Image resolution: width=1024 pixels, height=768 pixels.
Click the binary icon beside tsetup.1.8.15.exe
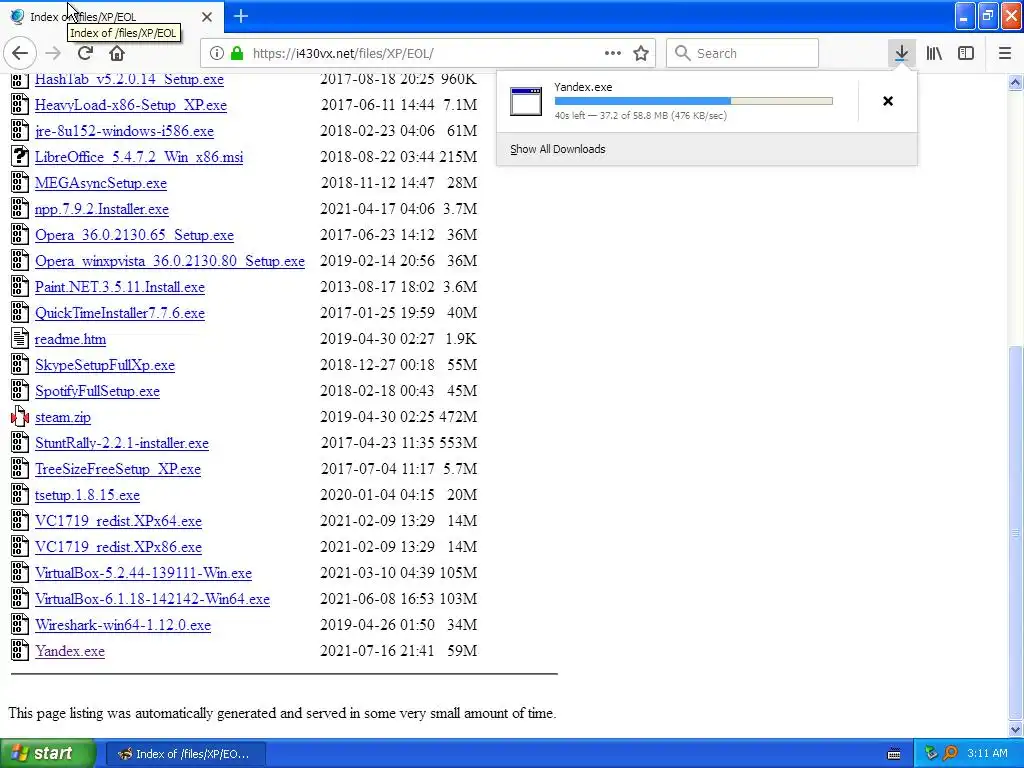[20, 494]
